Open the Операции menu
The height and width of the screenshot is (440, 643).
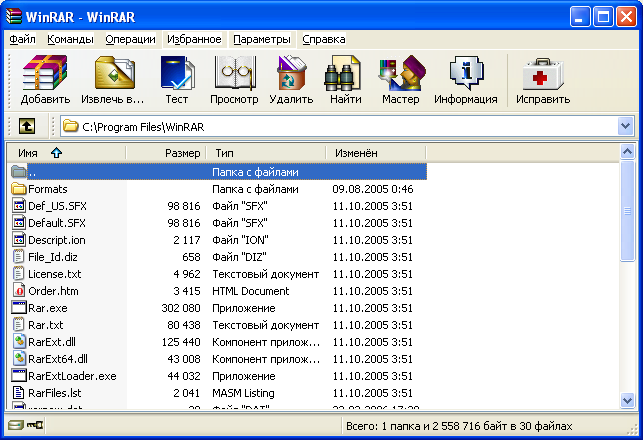coord(130,39)
